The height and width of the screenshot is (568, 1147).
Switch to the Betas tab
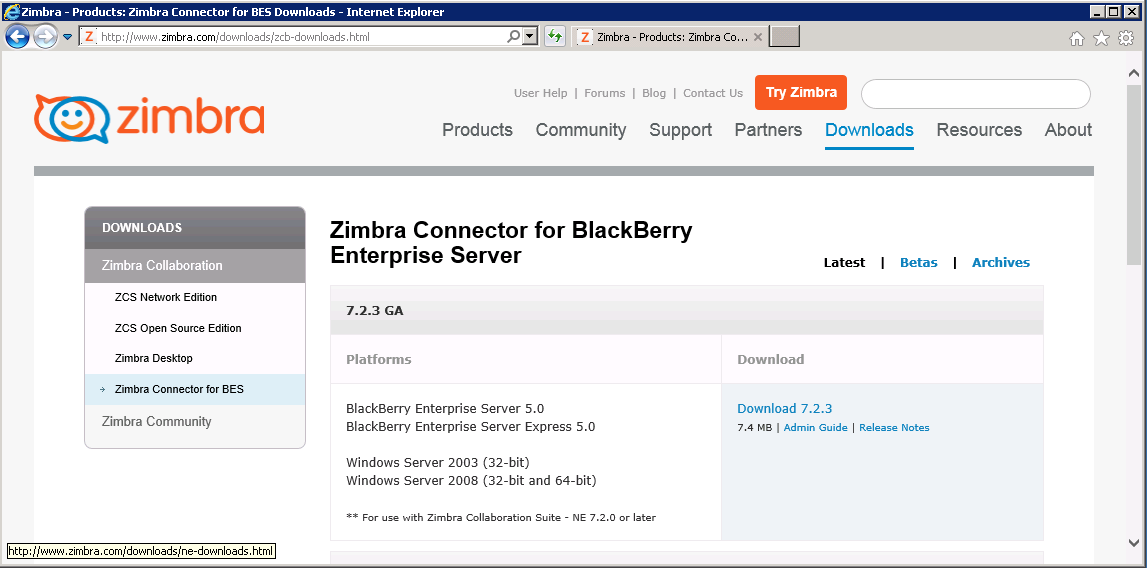918,263
